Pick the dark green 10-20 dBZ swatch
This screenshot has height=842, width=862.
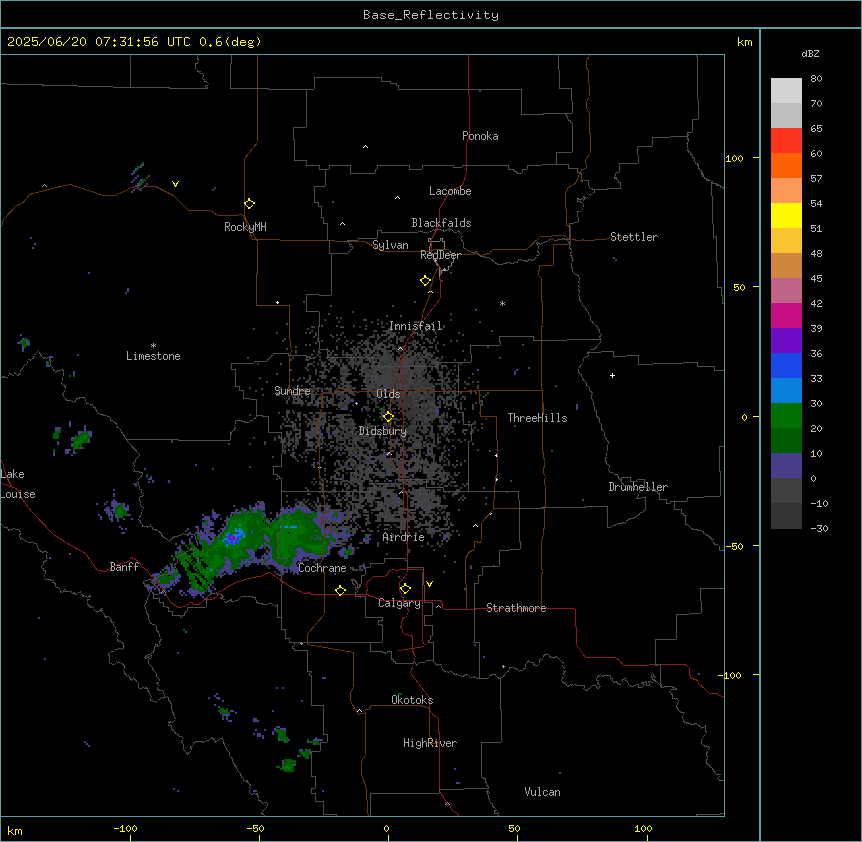click(x=786, y=440)
